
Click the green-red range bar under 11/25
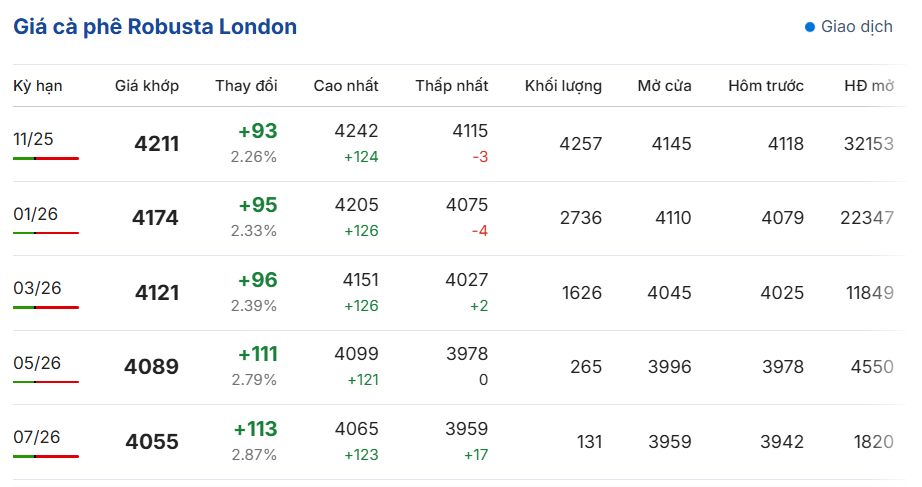(46, 158)
